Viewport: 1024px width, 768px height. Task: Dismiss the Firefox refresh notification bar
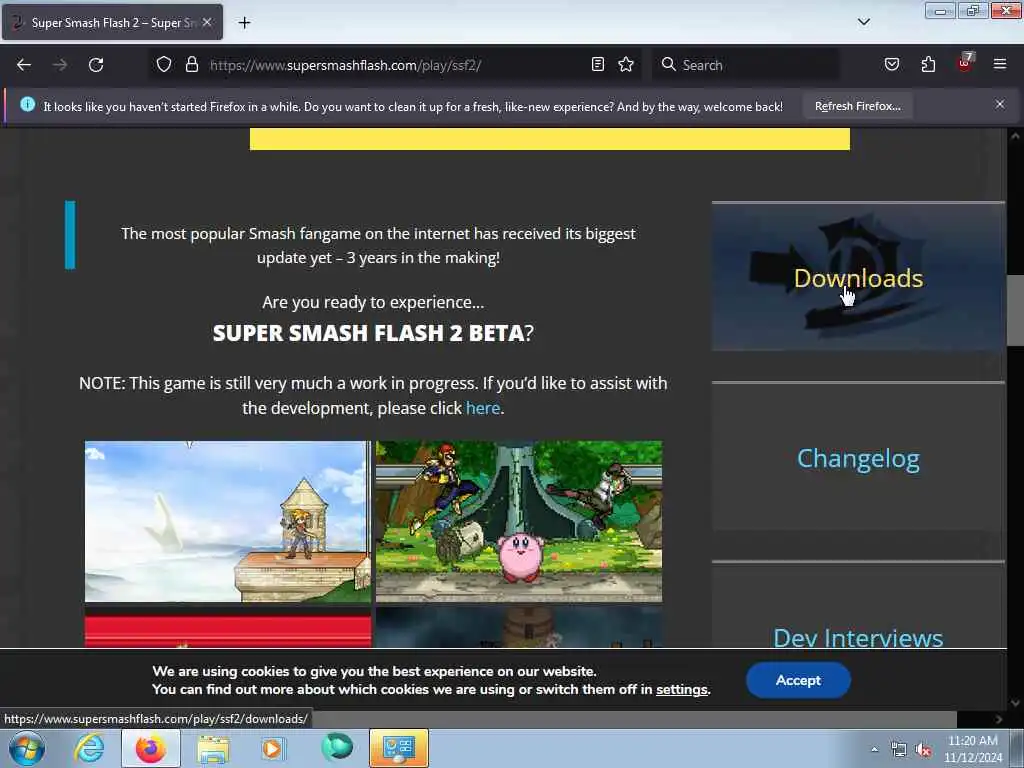[x=1000, y=104]
